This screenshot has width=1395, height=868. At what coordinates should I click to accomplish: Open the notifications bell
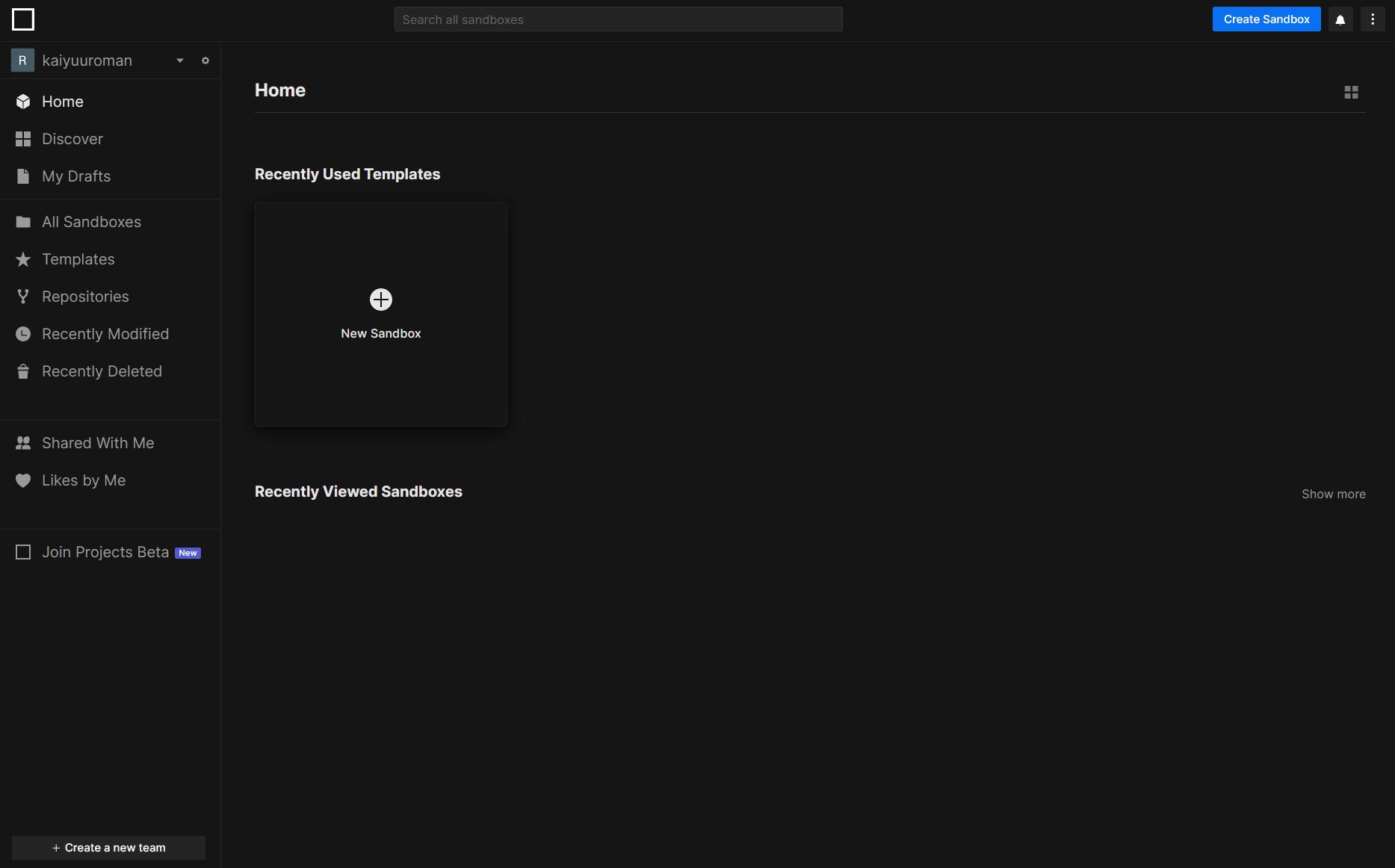[1340, 19]
